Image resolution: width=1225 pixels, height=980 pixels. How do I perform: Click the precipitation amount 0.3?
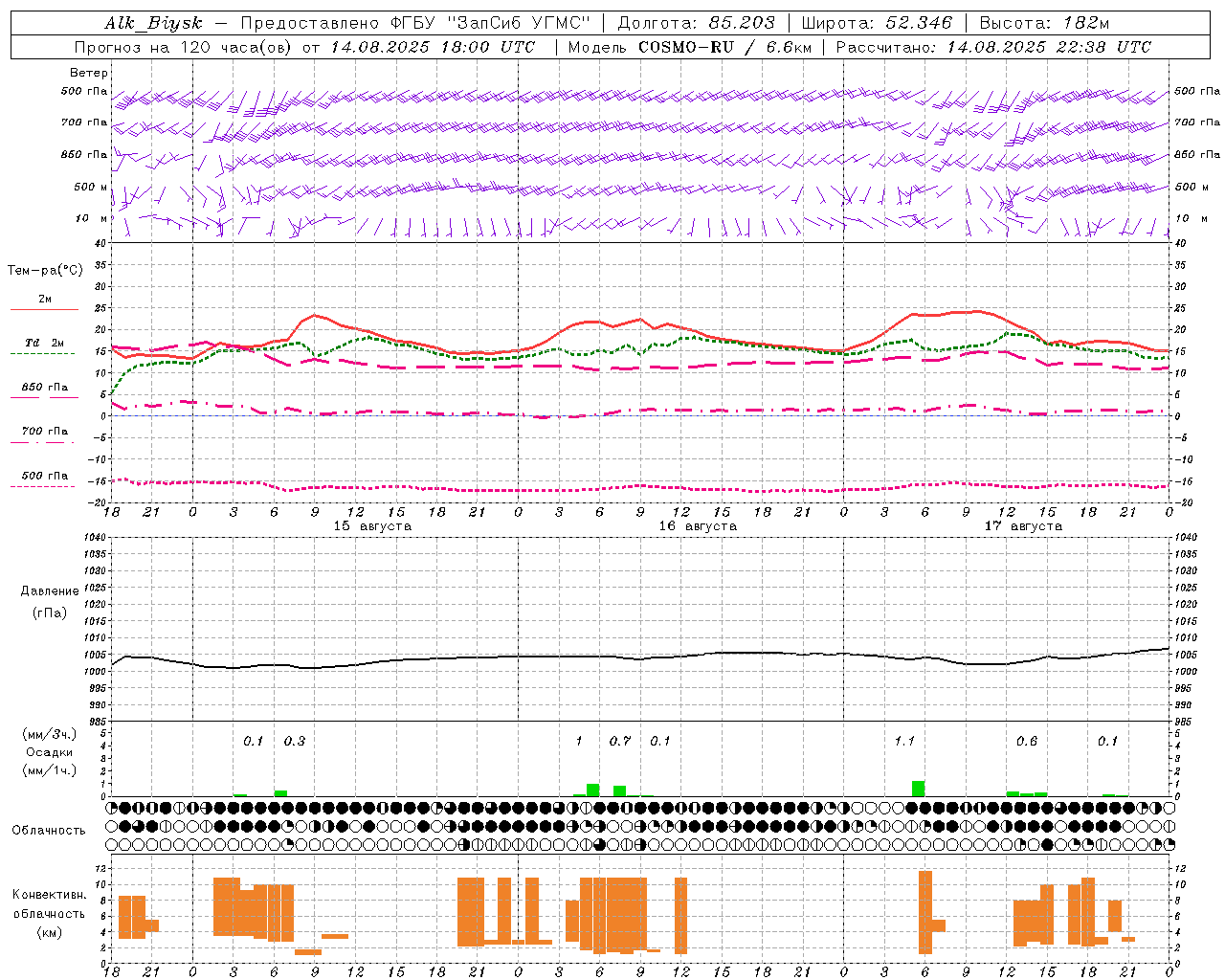pos(295,741)
